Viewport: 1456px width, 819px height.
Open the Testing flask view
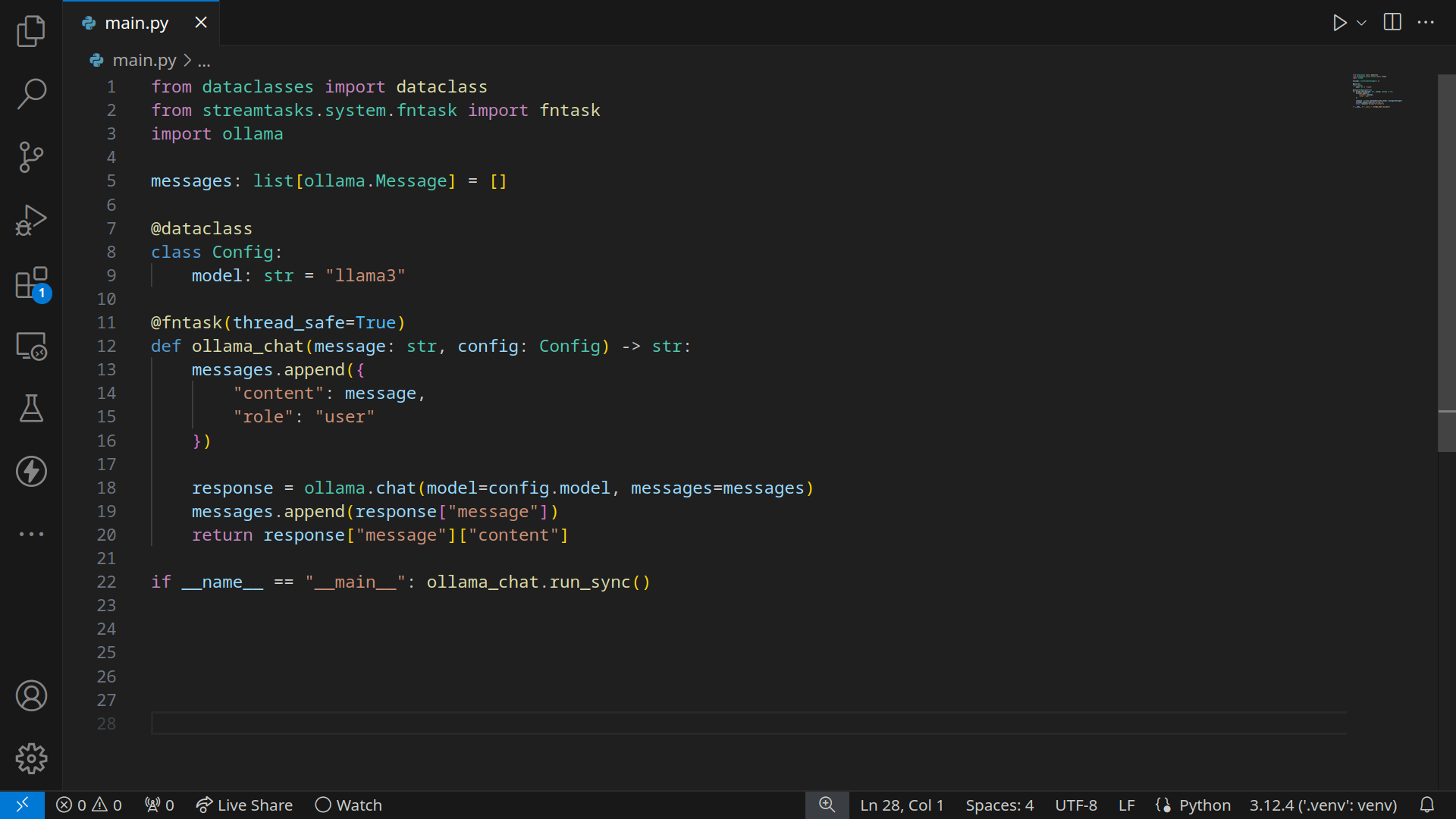pyautogui.click(x=31, y=409)
